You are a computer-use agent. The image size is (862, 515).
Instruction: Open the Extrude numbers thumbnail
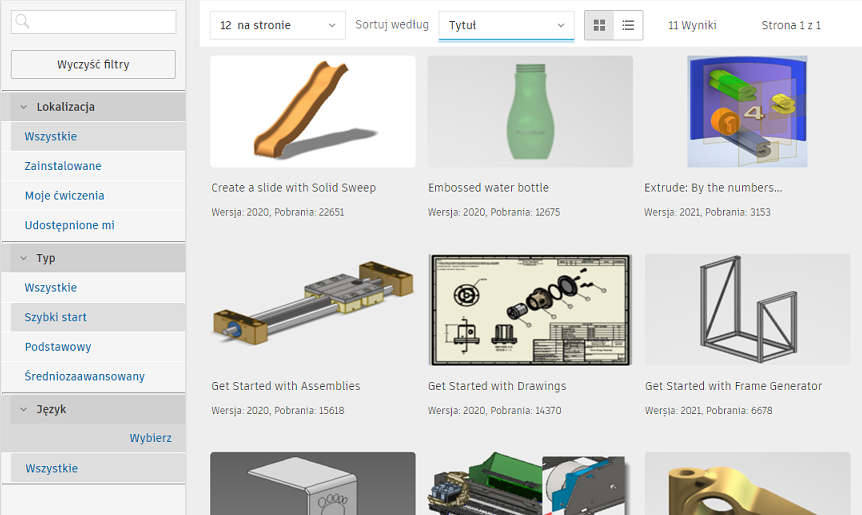point(747,112)
